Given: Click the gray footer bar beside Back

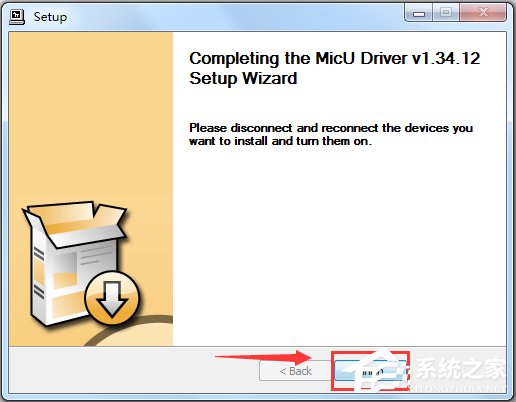Looking at the screenshot, I should point(133,370).
